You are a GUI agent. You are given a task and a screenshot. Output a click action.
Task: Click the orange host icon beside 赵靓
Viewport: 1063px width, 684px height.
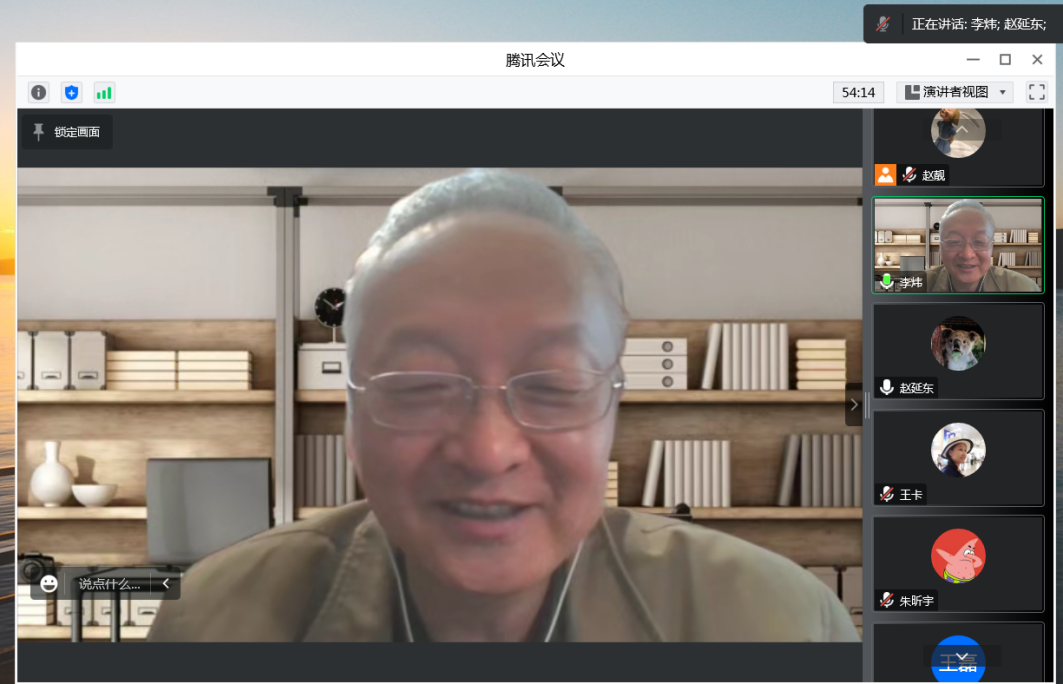pyautogui.click(x=885, y=175)
